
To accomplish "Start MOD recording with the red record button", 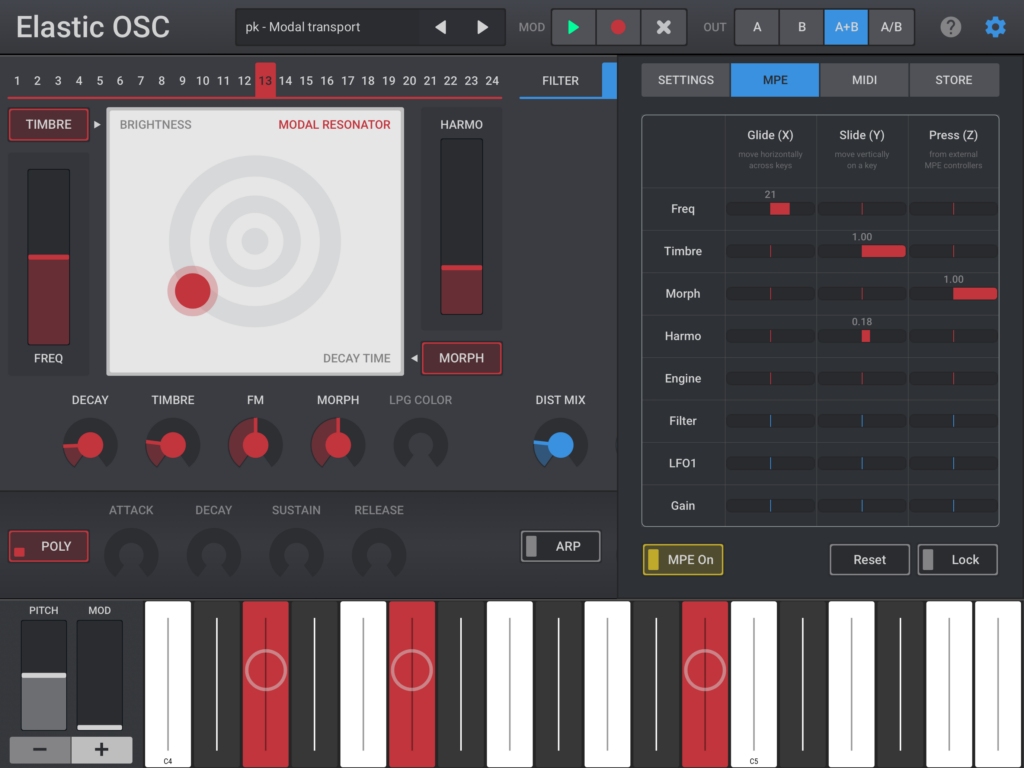I will point(618,27).
